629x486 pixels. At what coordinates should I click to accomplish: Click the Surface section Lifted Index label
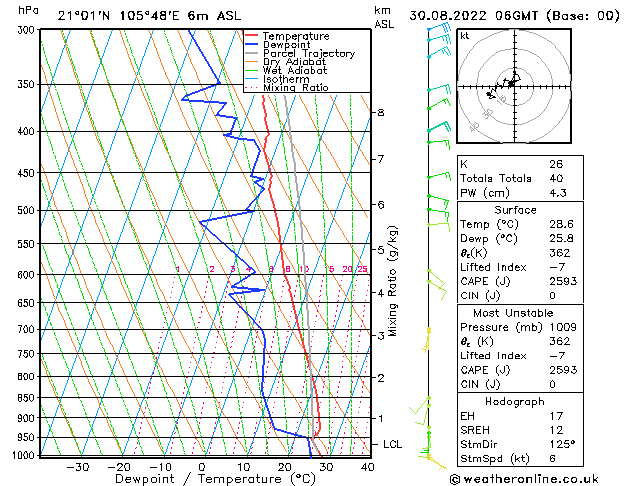[493, 267]
